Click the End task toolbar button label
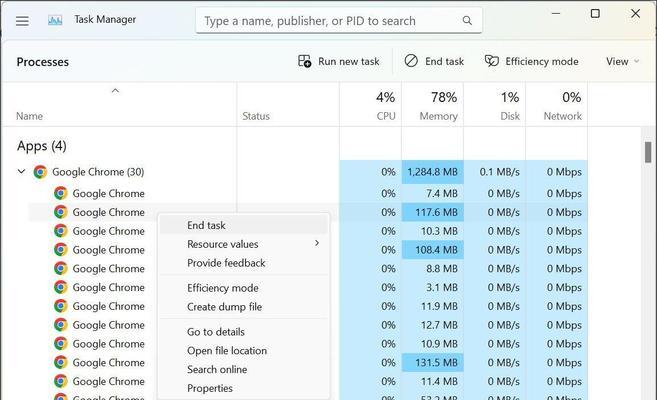 (x=444, y=62)
